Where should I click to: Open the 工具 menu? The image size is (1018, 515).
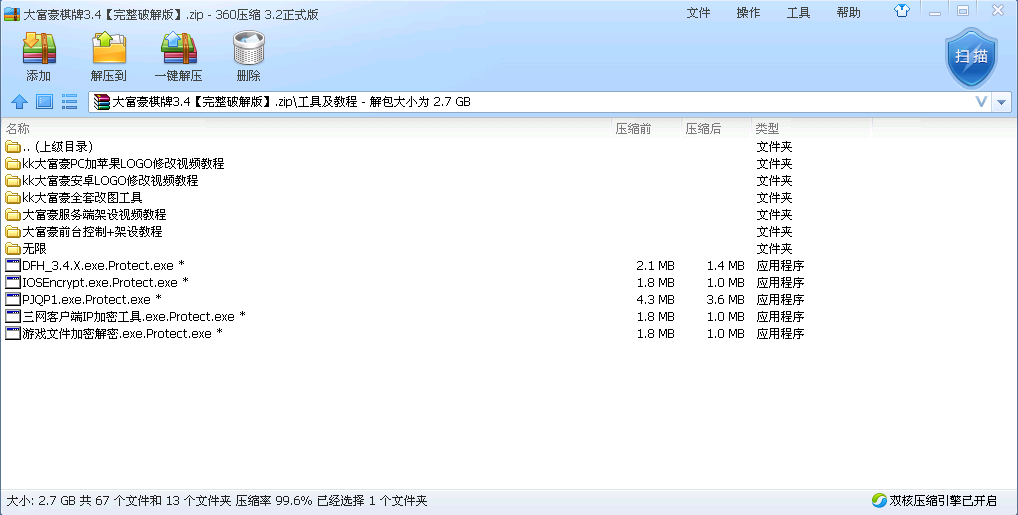click(x=798, y=12)
